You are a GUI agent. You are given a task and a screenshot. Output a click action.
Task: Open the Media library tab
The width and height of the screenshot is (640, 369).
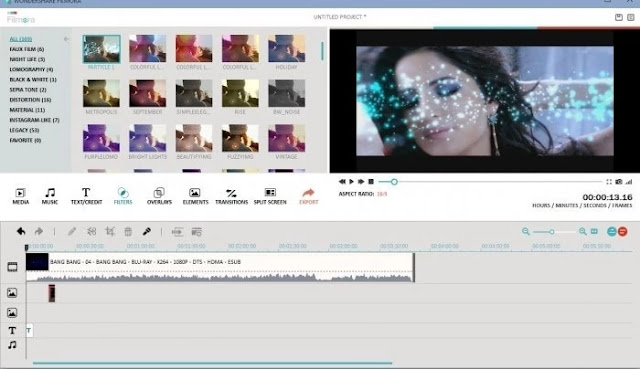[20, 196]
